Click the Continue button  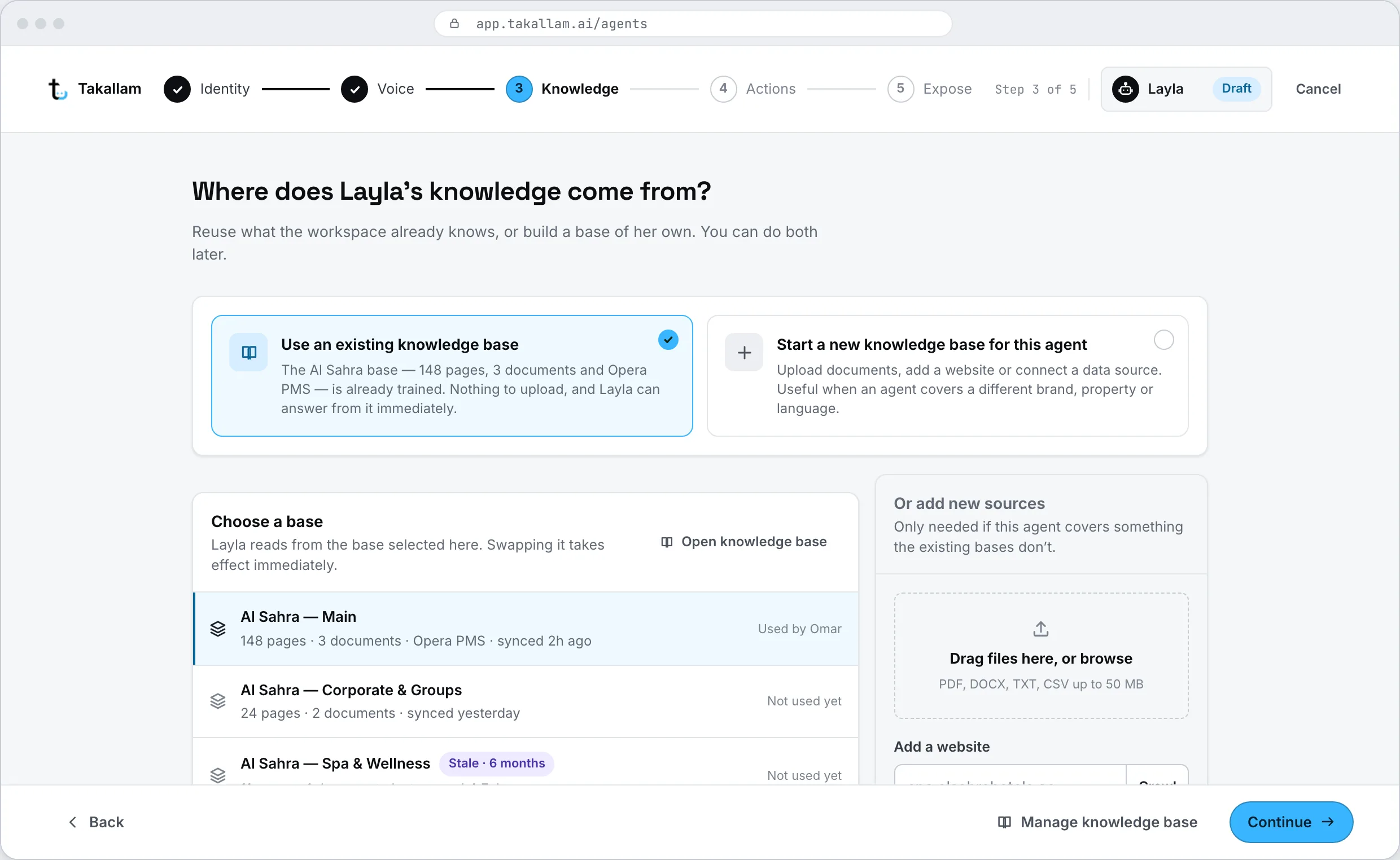point(1291,822)
